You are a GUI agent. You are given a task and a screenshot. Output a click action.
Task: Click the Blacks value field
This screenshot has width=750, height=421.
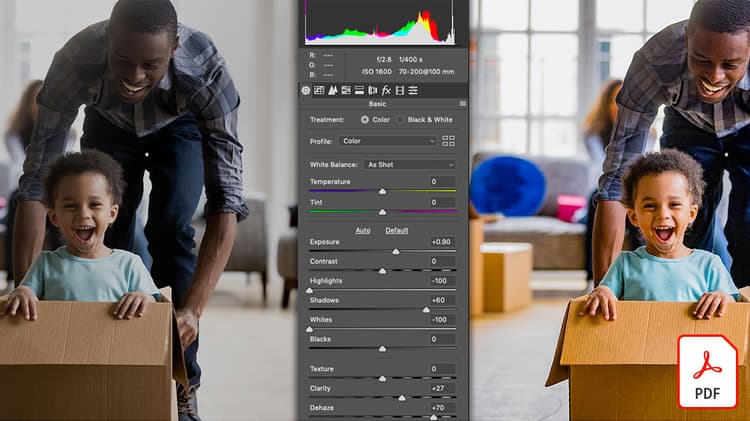[442, 339]
